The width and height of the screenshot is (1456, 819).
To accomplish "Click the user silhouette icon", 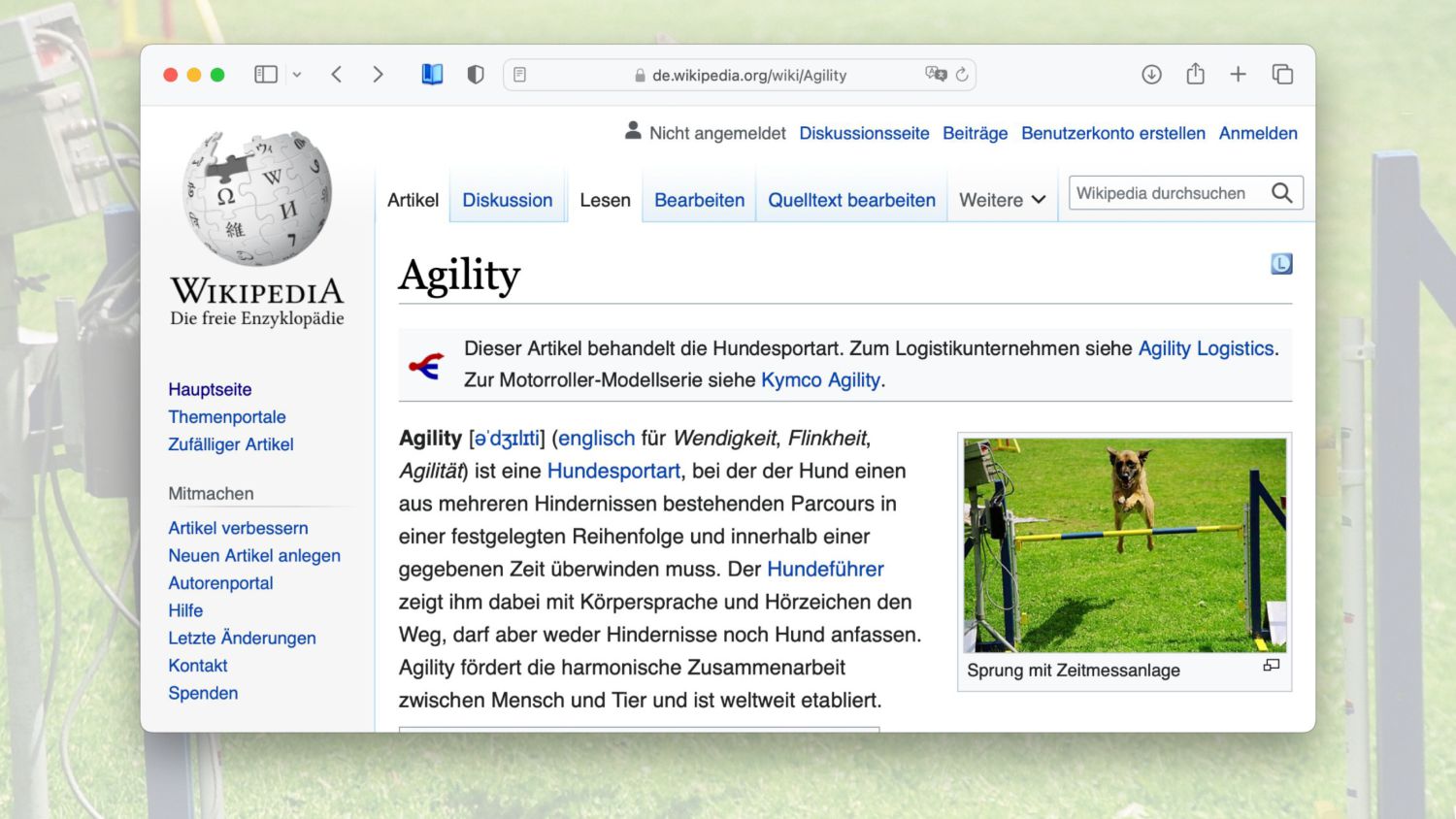I will [x=633, y=130].
